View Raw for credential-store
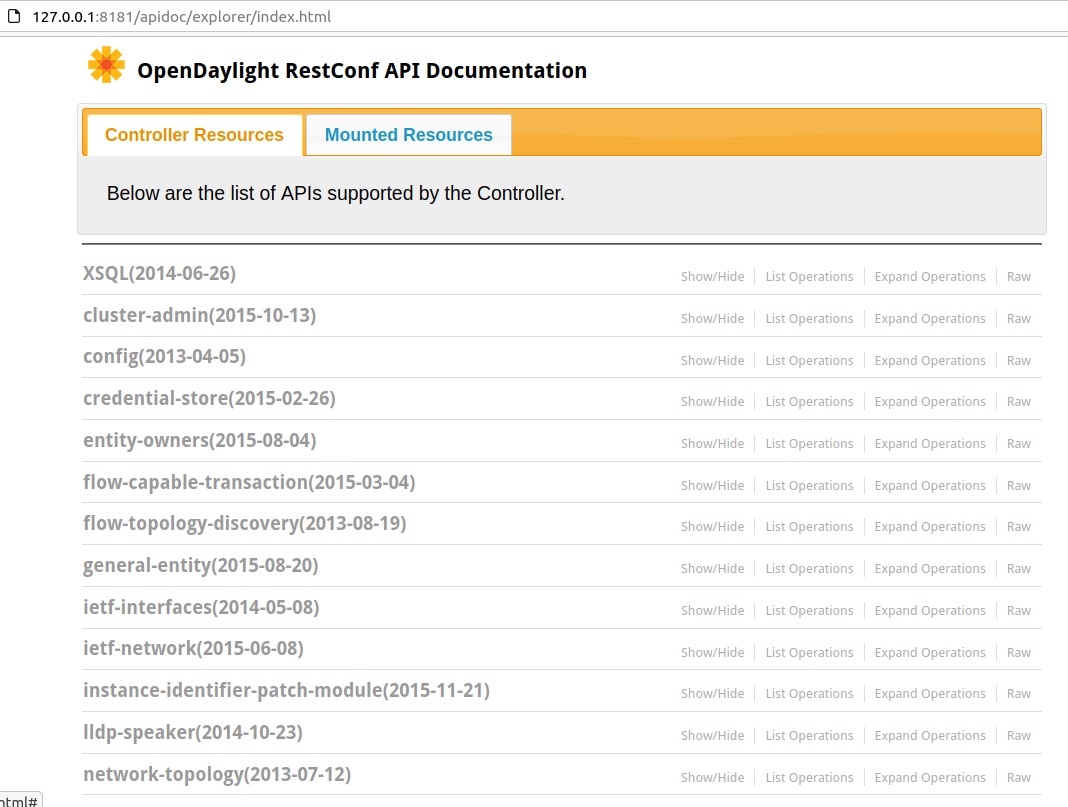 tap(1019, 402)
